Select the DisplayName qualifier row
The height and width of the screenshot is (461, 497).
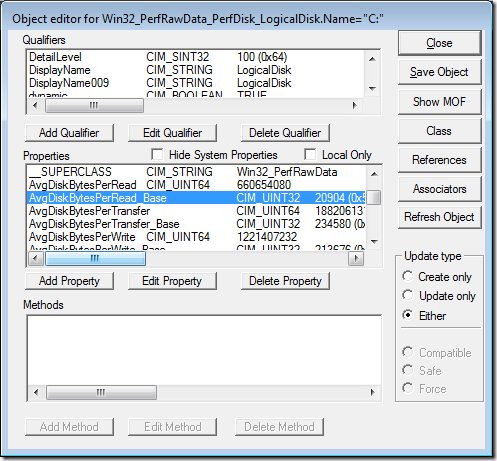click(x=196, y=70)
